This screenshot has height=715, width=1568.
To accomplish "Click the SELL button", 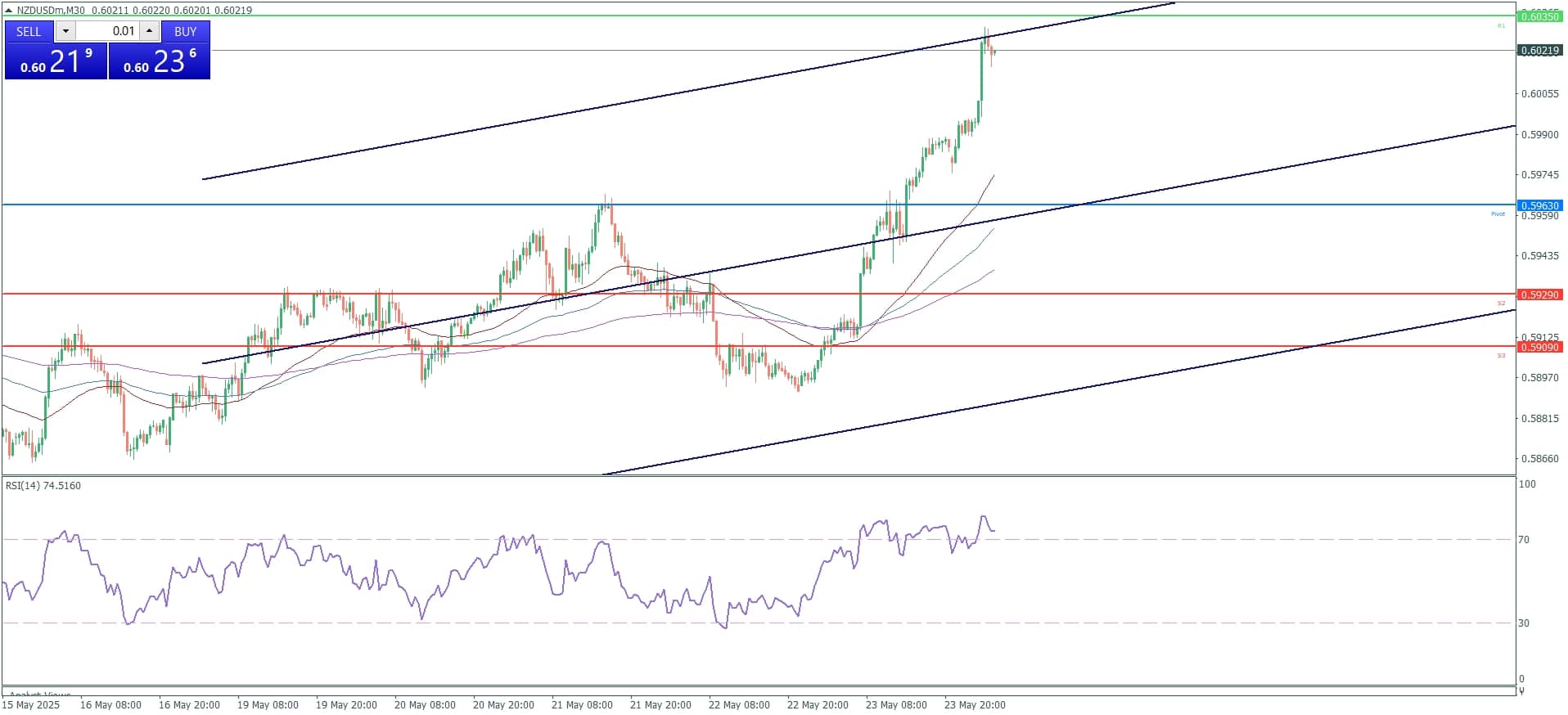I will point(29,31).
